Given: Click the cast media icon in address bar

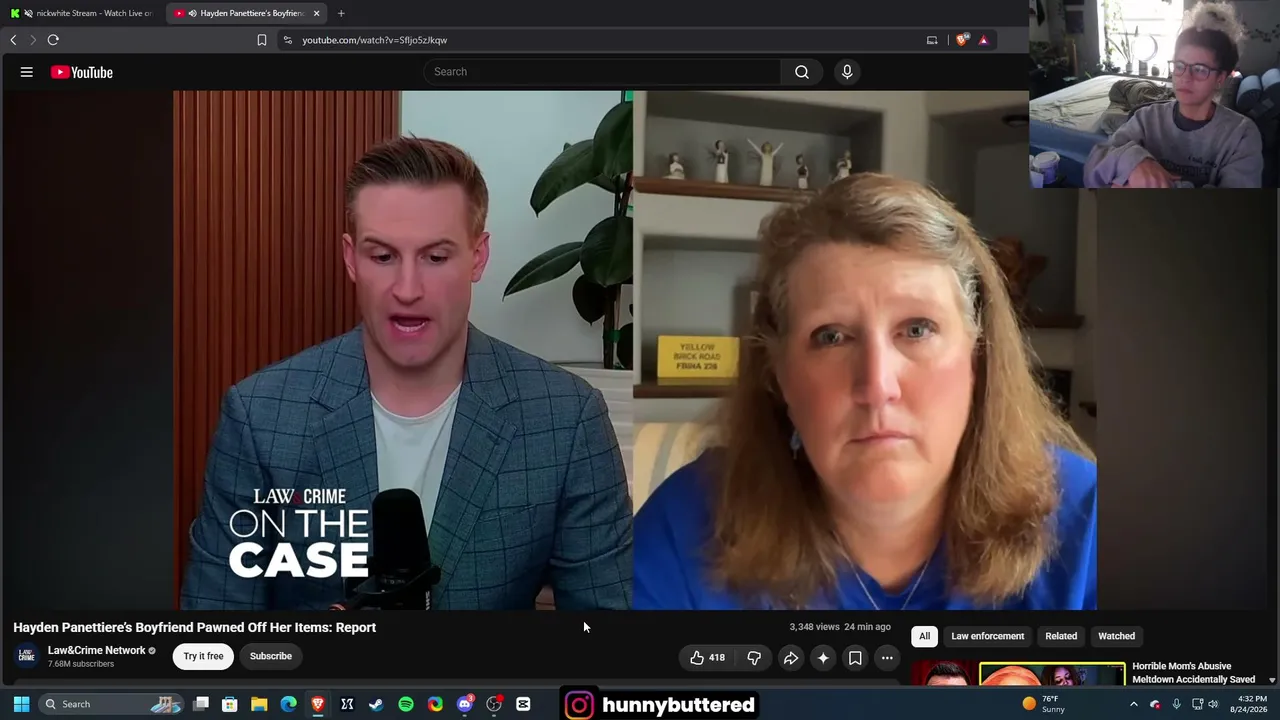Looking at the screenshot, I should pyautogui.click(x=932, y=40).
